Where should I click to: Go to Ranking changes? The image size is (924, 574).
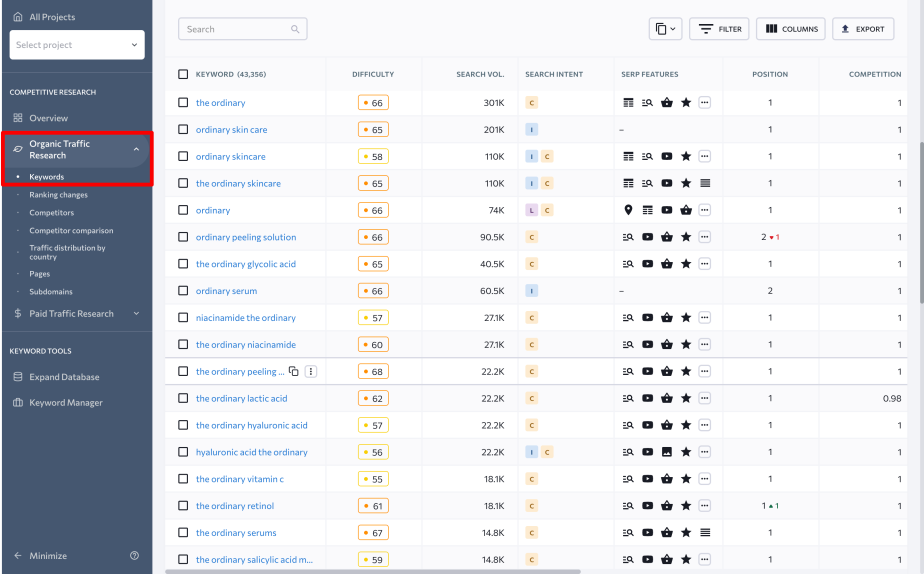(58, 194)
